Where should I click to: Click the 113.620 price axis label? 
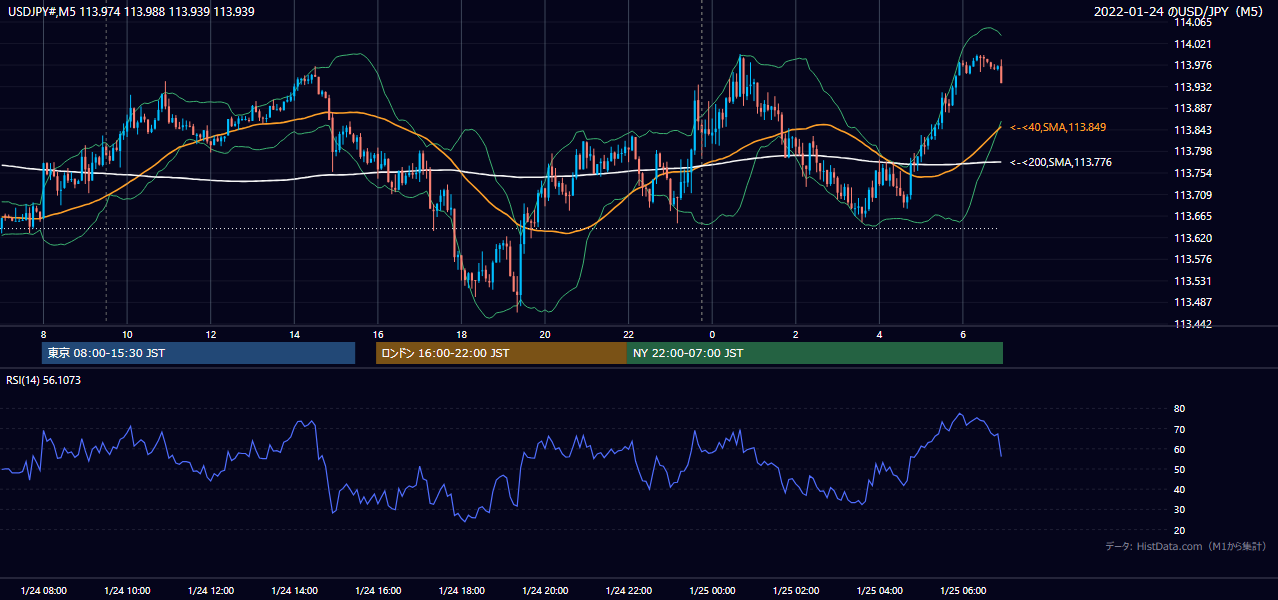click(x=1193, y=238)
